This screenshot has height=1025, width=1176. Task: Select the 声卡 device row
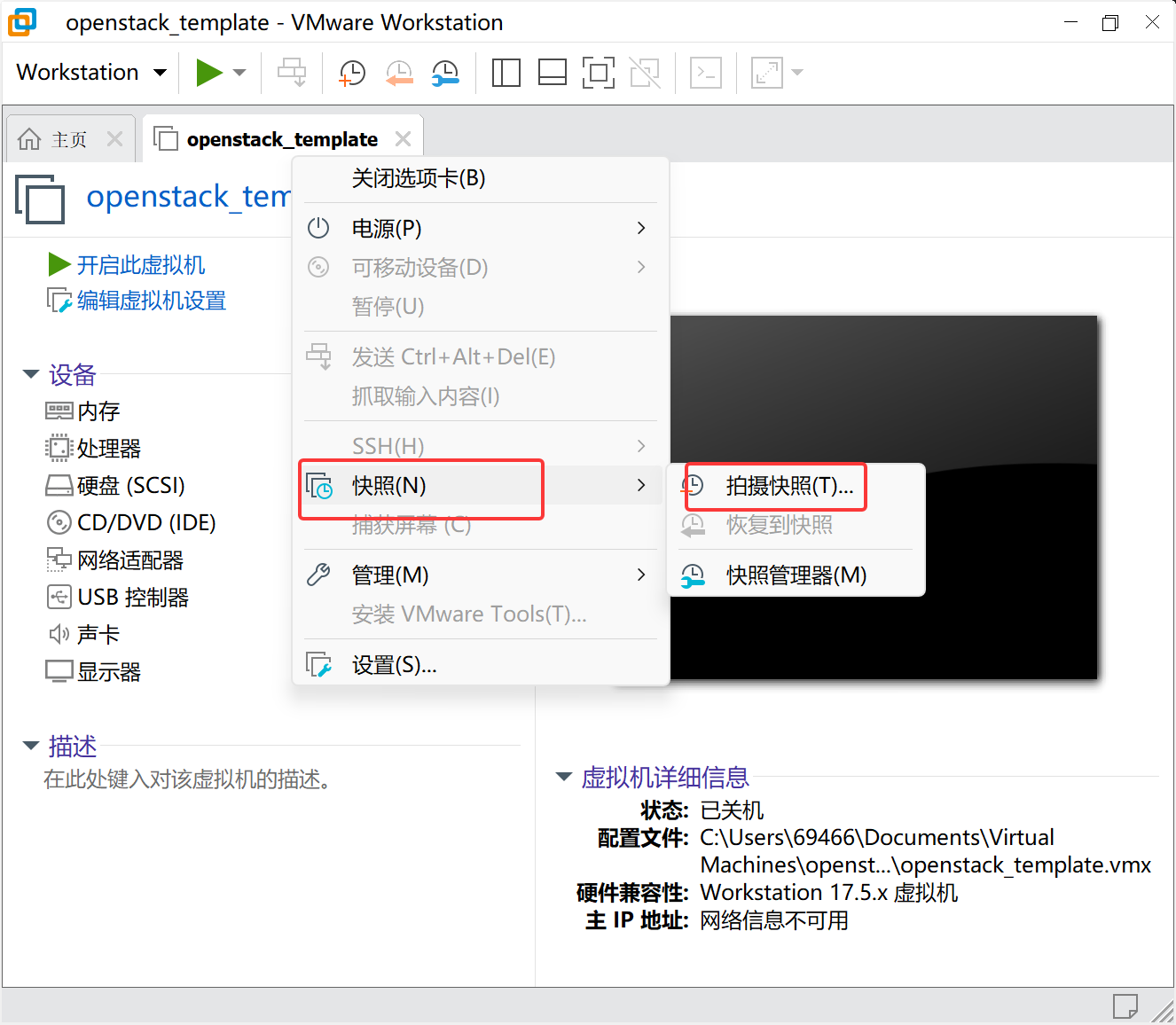pos(82,635)
